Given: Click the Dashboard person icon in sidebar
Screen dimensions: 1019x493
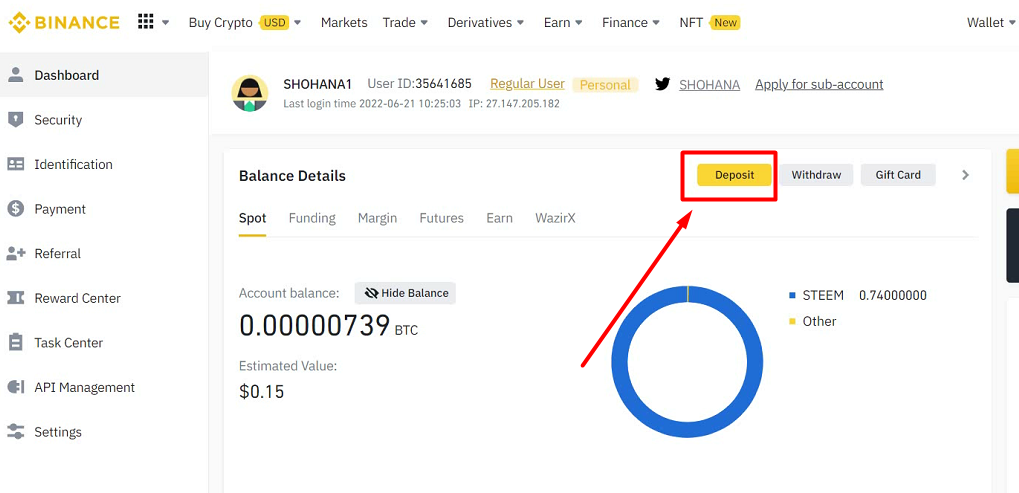Looking at the screenshot, I should tap(16, 75).
